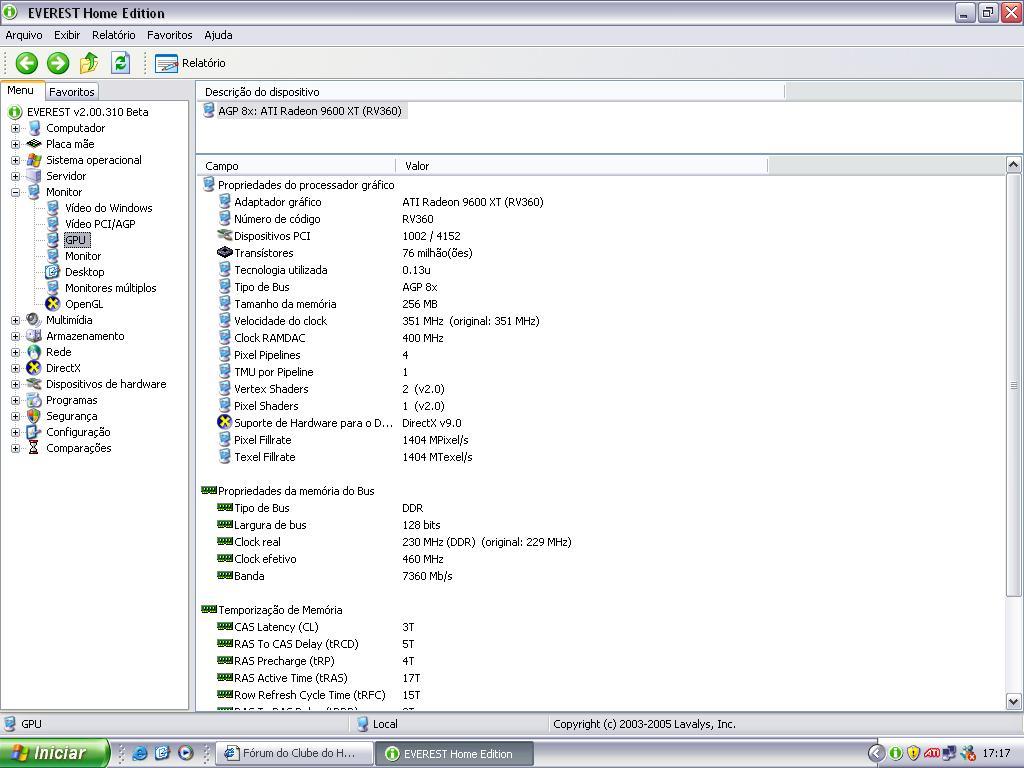The width and height of the screenshot is (1024, 768).
Task: Open the Relatório menu in the menu bar
Action: 114,35
